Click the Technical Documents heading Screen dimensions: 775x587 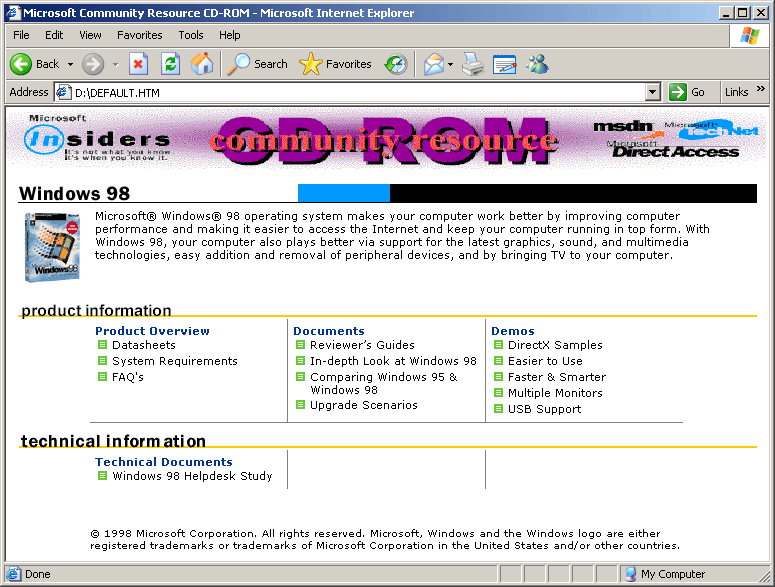164,461
